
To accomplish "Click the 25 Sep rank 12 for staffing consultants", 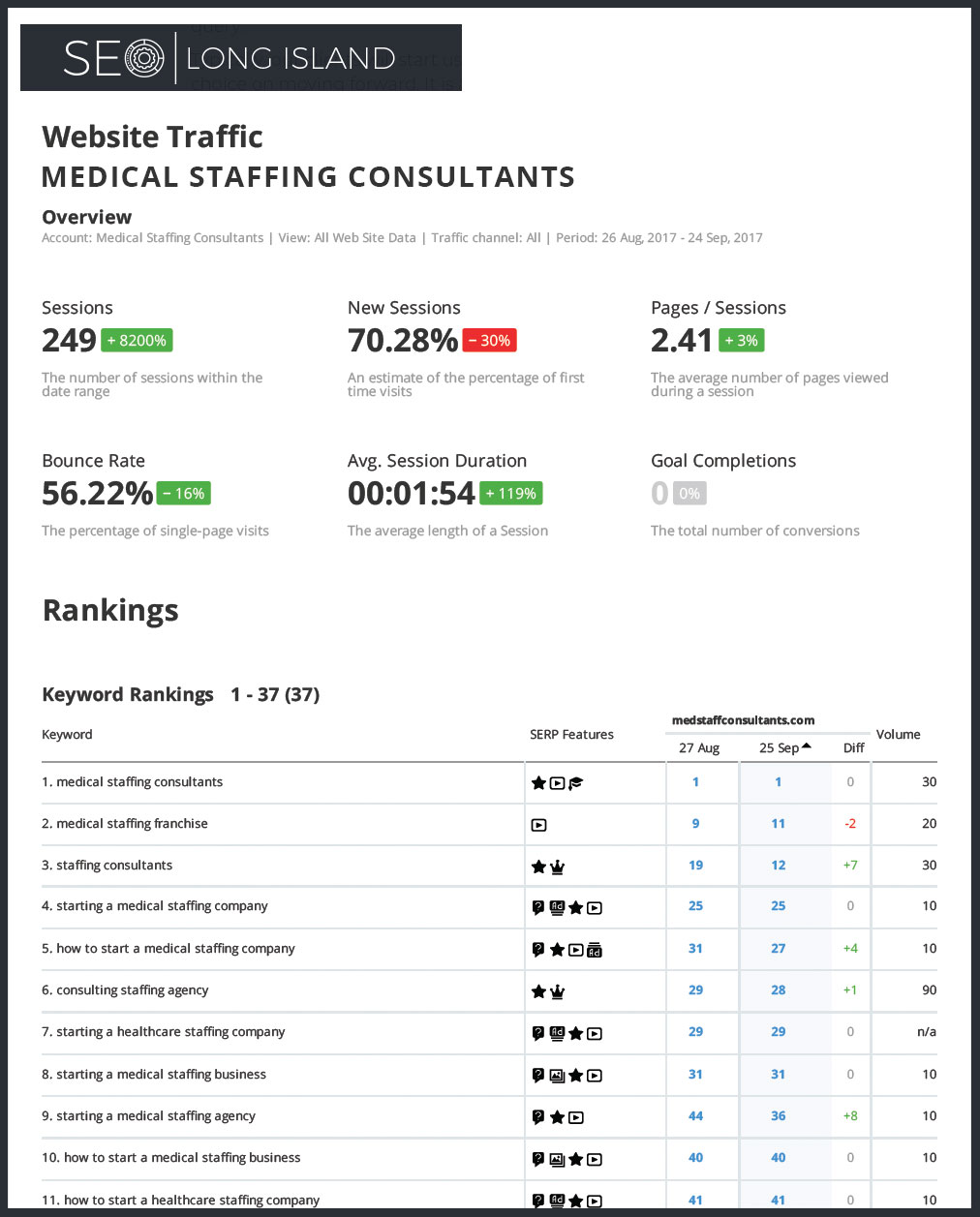I will pos(779,866).
